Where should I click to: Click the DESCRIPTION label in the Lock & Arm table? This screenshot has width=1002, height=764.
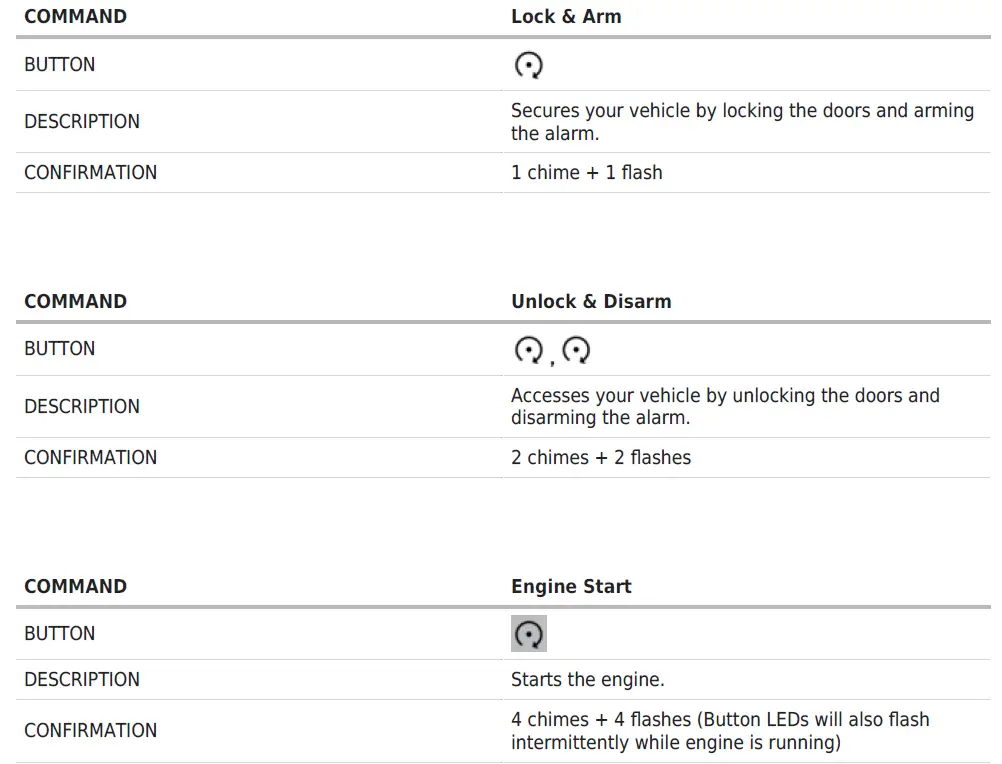point(82,122)
